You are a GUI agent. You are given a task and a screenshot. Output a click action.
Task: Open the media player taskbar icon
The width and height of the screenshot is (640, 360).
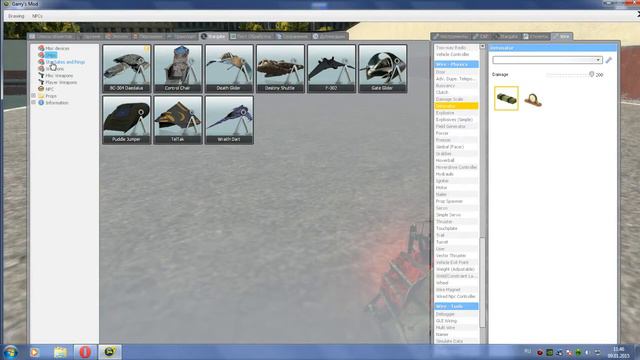(x=34, y=352)
